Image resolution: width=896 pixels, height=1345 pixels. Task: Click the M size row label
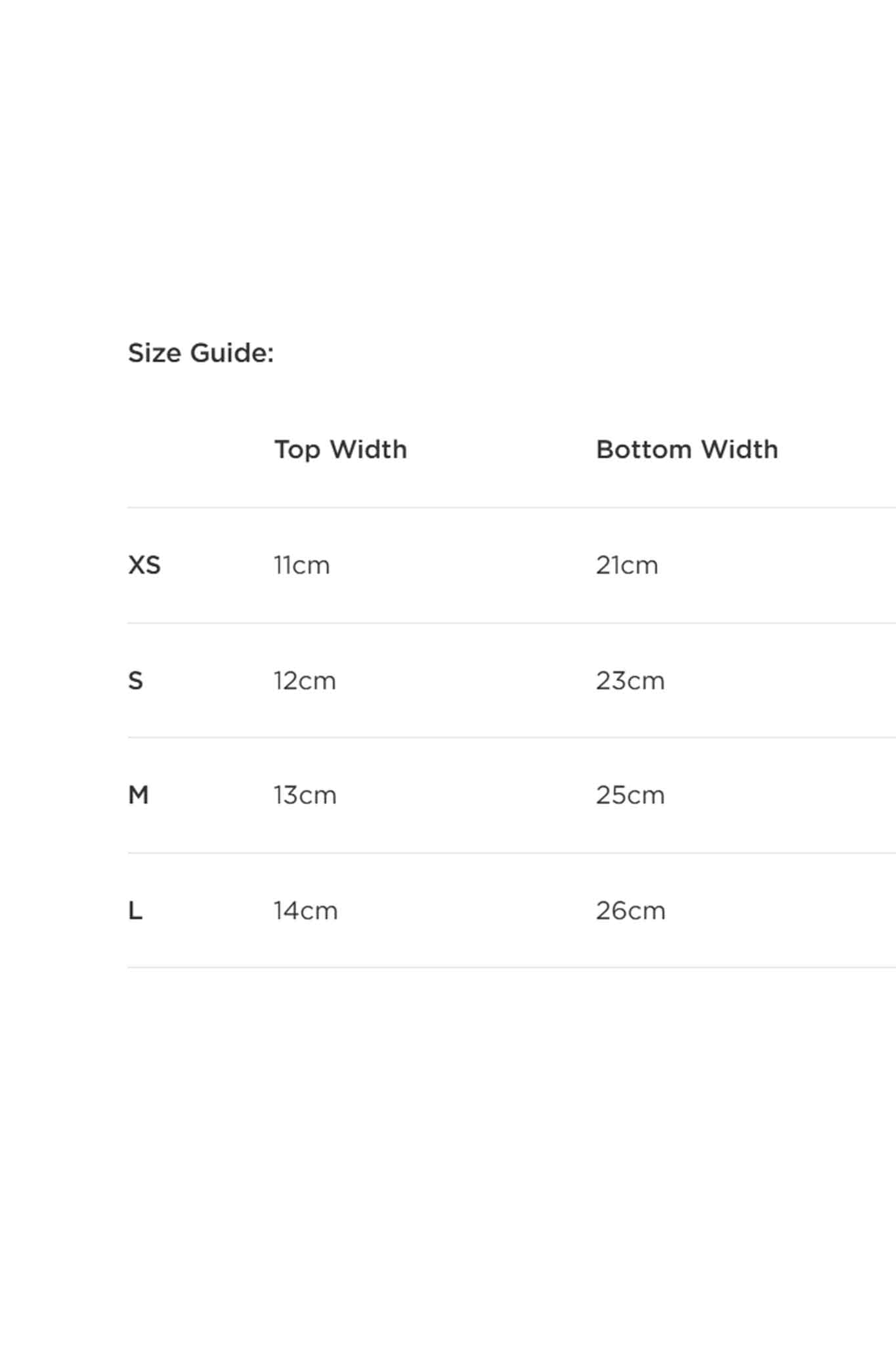coord(139,795)
